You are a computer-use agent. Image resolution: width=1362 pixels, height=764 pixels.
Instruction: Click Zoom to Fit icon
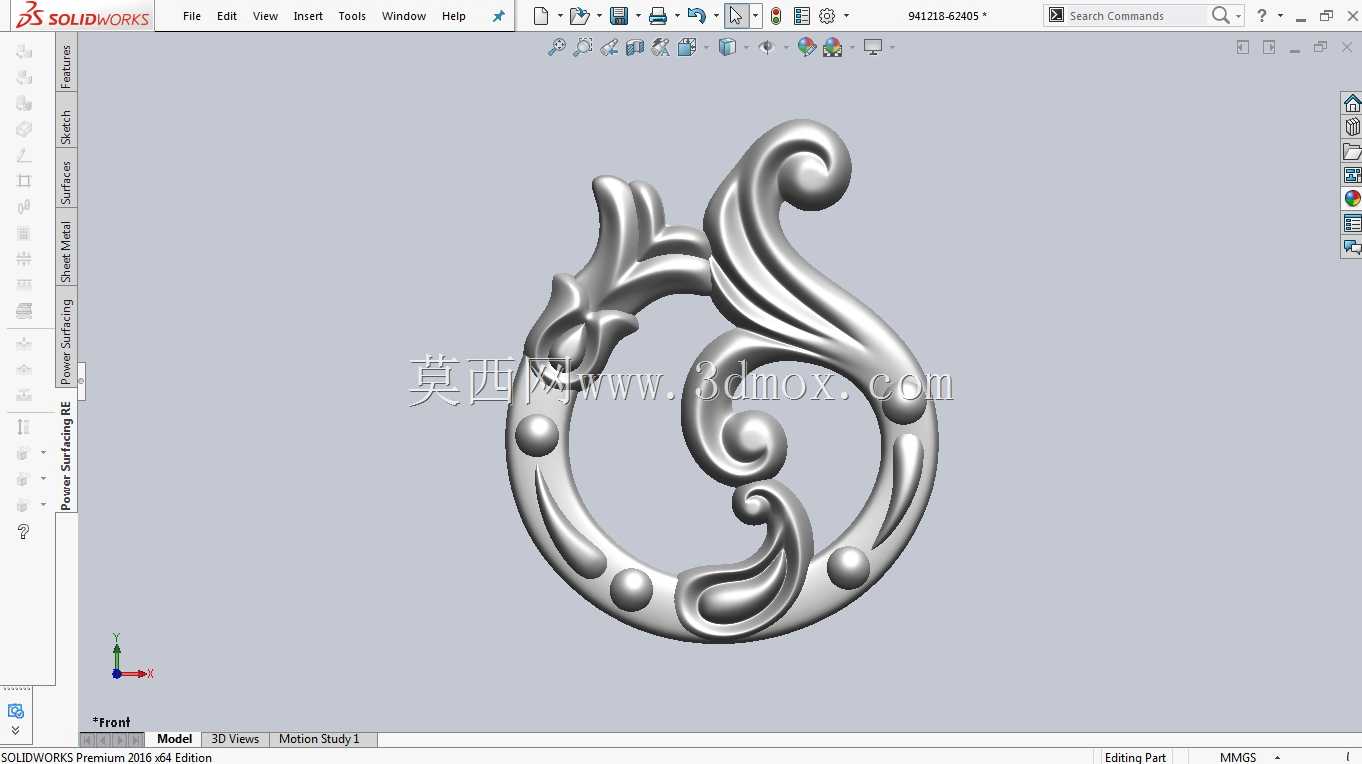[557, 47]
